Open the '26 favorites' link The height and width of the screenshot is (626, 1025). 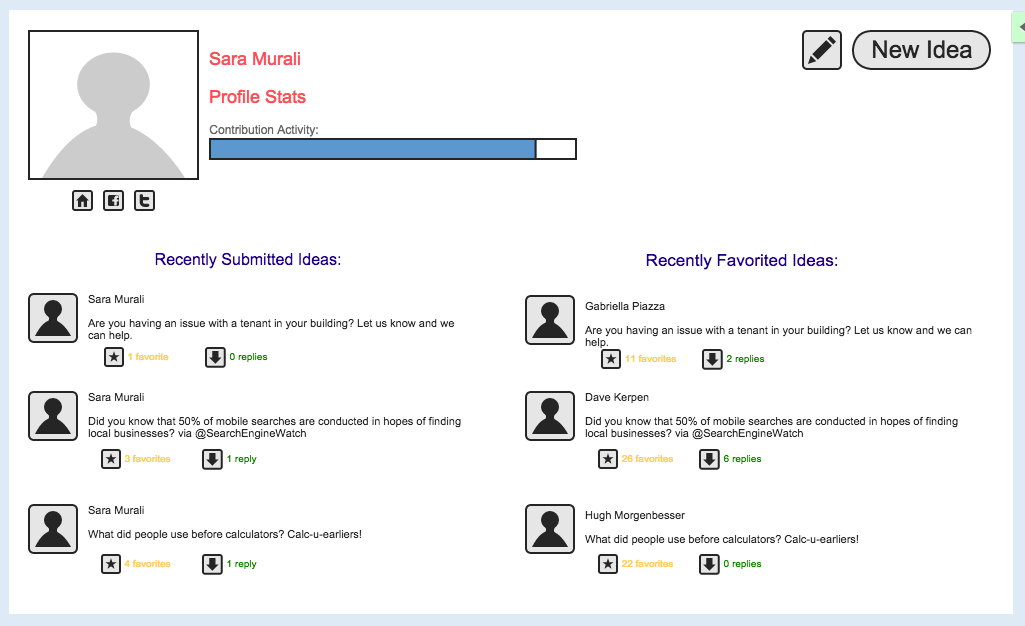(647, 459)
